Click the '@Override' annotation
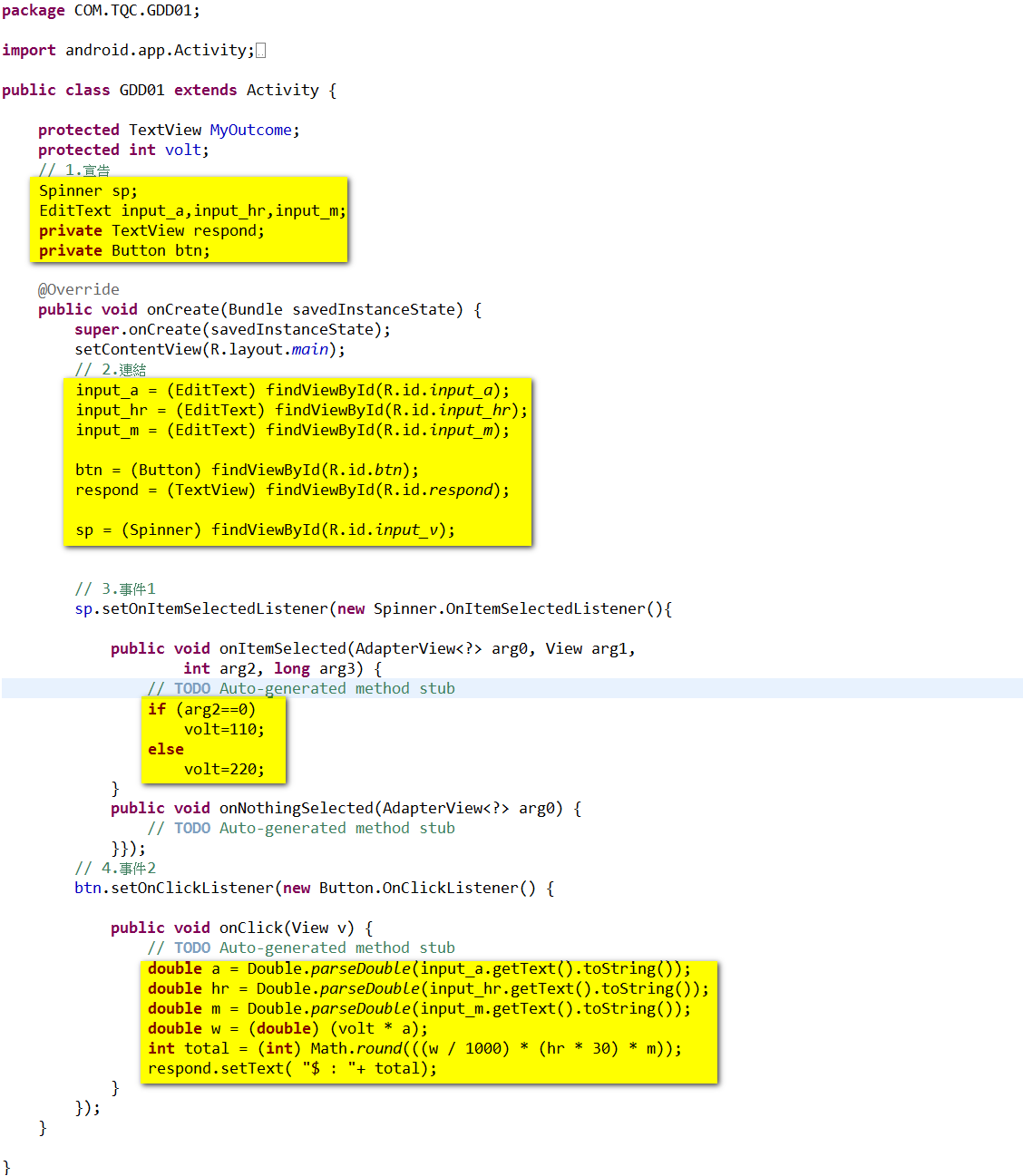The height and width of the screenshot is (1176, 1023). click(79, 290)
